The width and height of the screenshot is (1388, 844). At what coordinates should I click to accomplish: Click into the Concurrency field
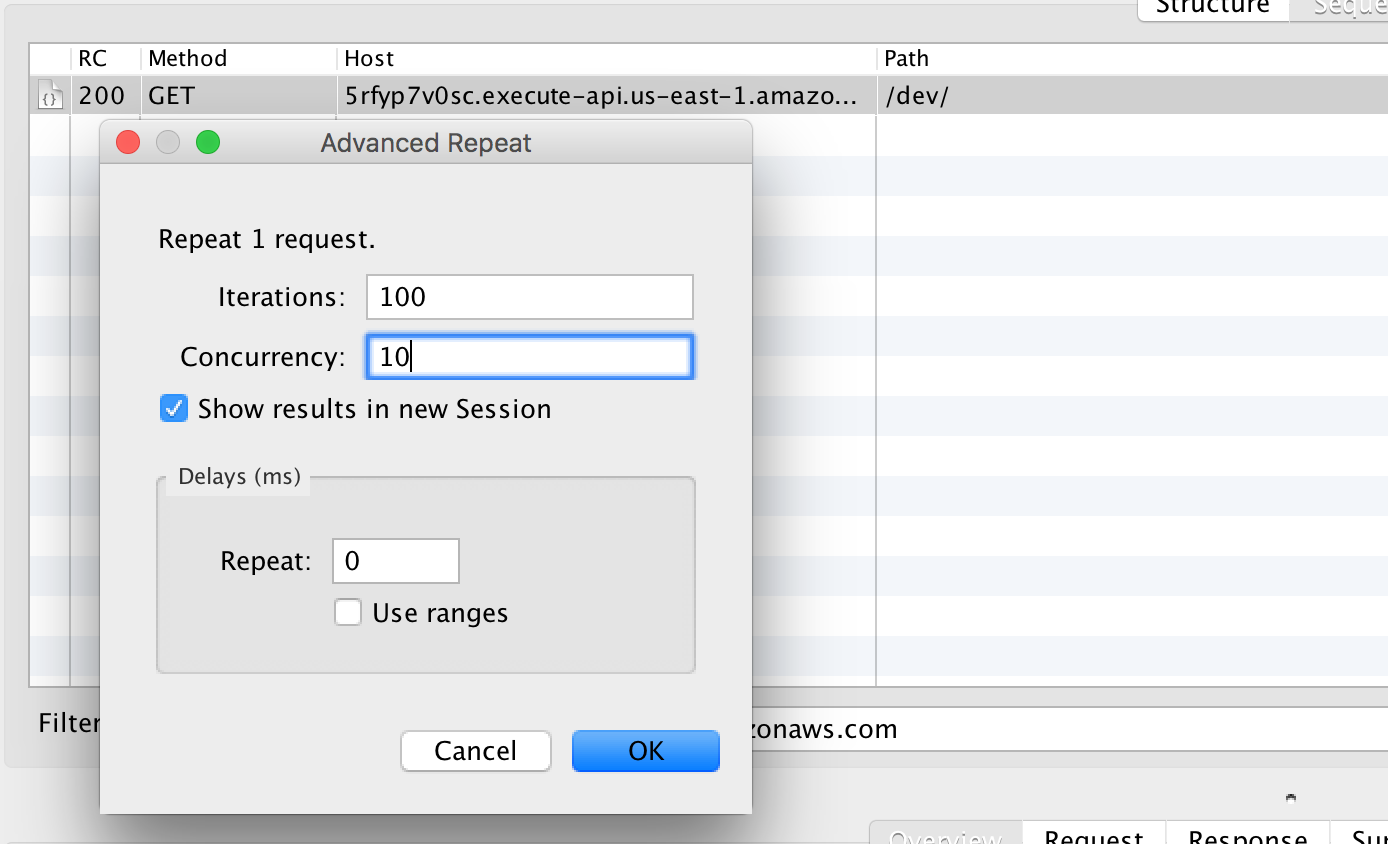pyautogui.click(x=529, y=357)
